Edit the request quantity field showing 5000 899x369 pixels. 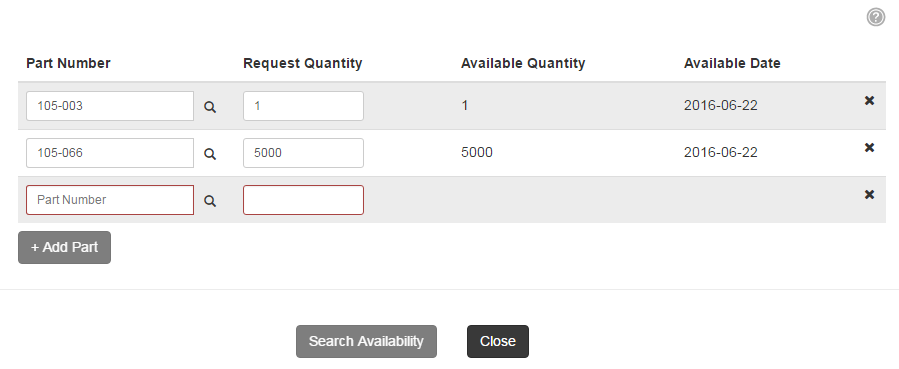click(303, 153)
